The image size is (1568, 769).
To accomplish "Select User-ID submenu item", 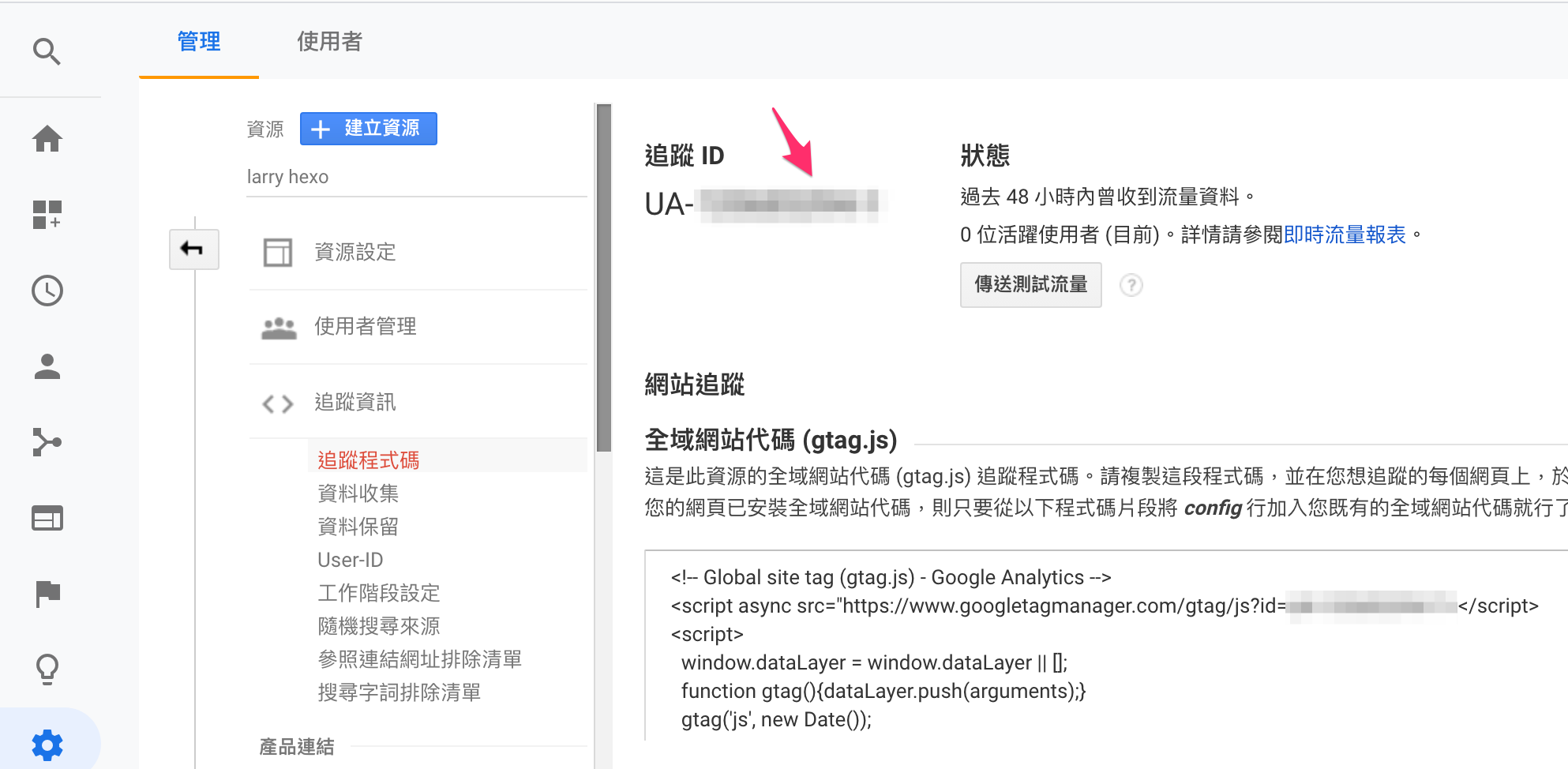I will pos(350,560).
